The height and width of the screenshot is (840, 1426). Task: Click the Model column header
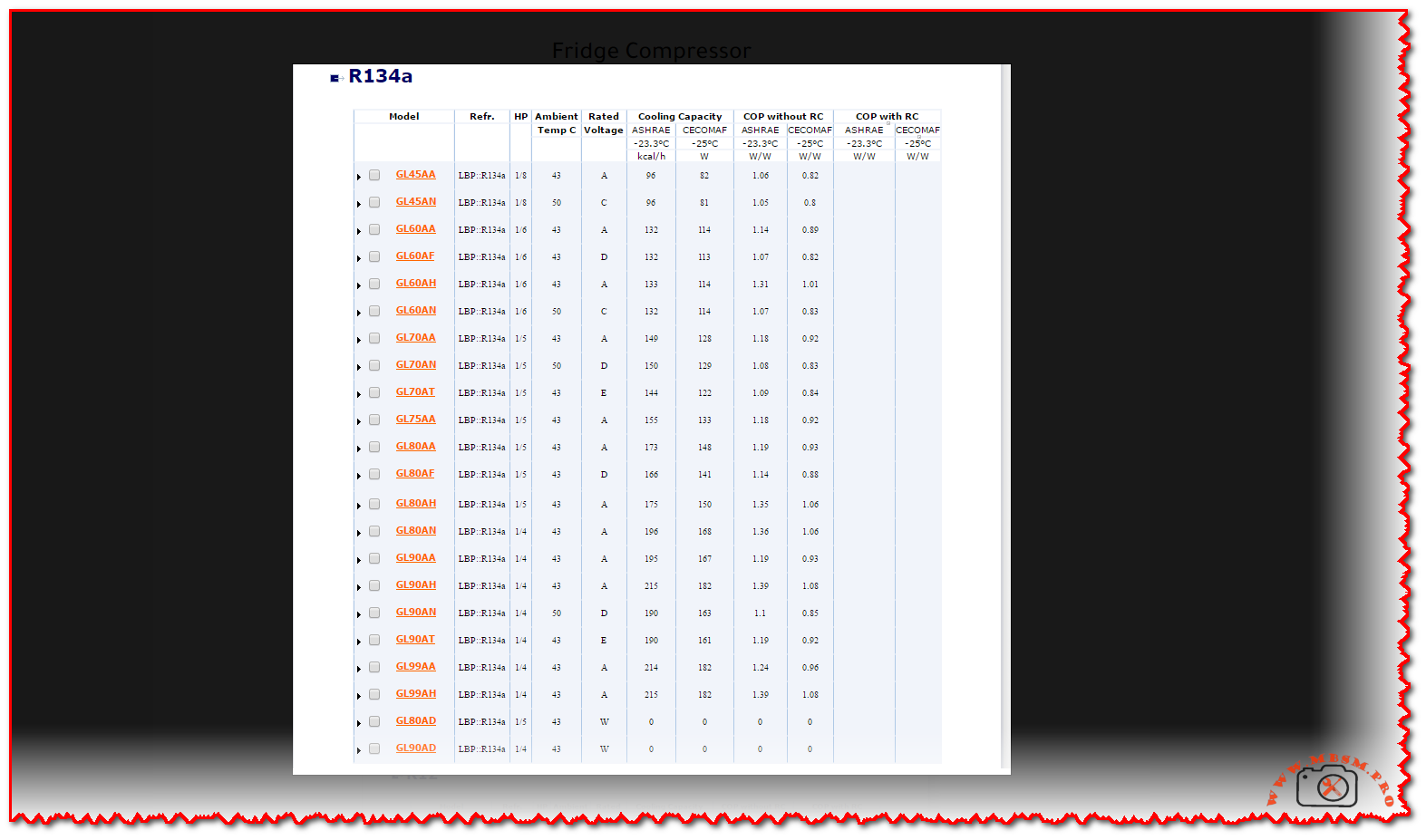(403, 117)
